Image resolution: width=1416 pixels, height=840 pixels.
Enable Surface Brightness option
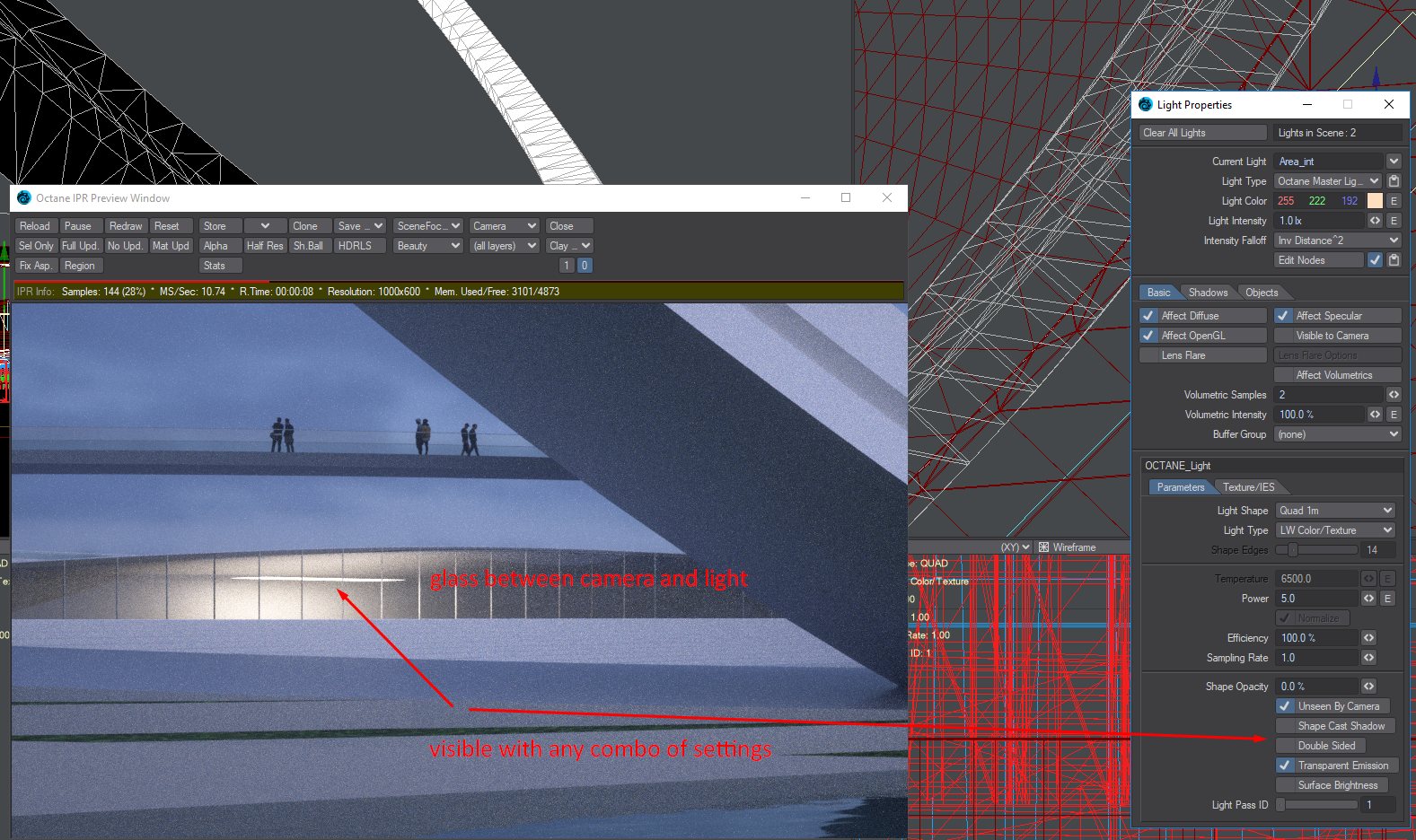[1332, 785]
